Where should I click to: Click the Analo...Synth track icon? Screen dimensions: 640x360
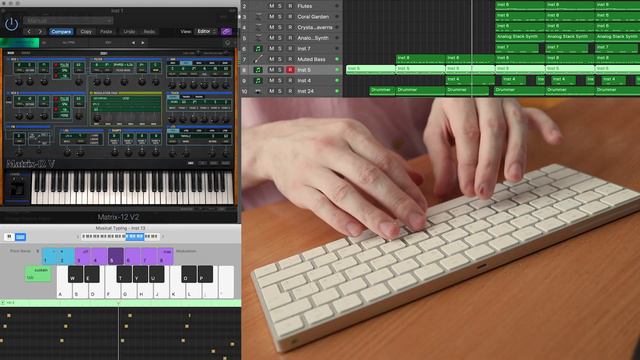coord(258,38)
